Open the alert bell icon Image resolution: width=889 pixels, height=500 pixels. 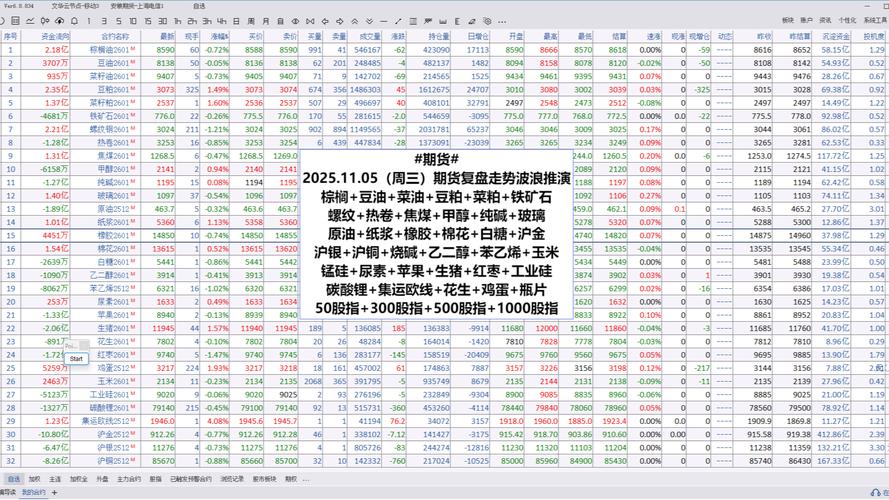(74, 21)
